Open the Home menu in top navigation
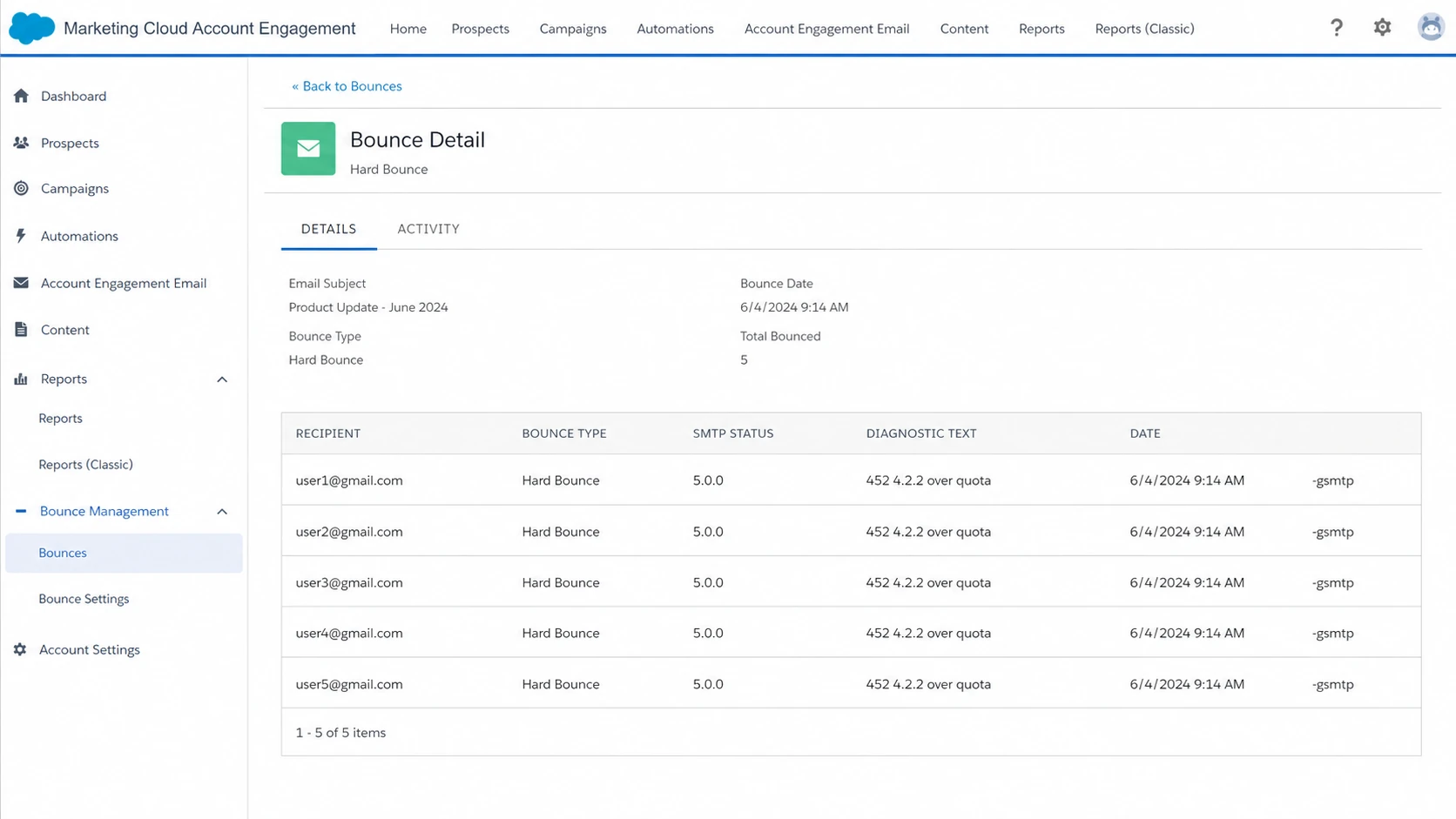 coord(408,29)
